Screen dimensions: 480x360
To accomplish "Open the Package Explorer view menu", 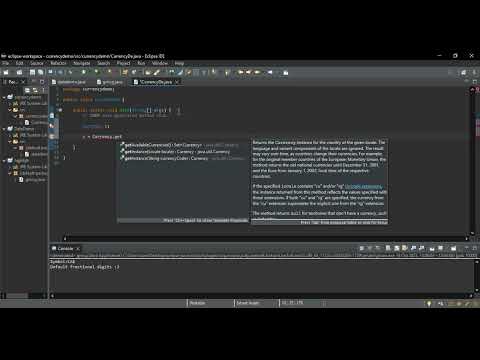I will coord(43,90).
